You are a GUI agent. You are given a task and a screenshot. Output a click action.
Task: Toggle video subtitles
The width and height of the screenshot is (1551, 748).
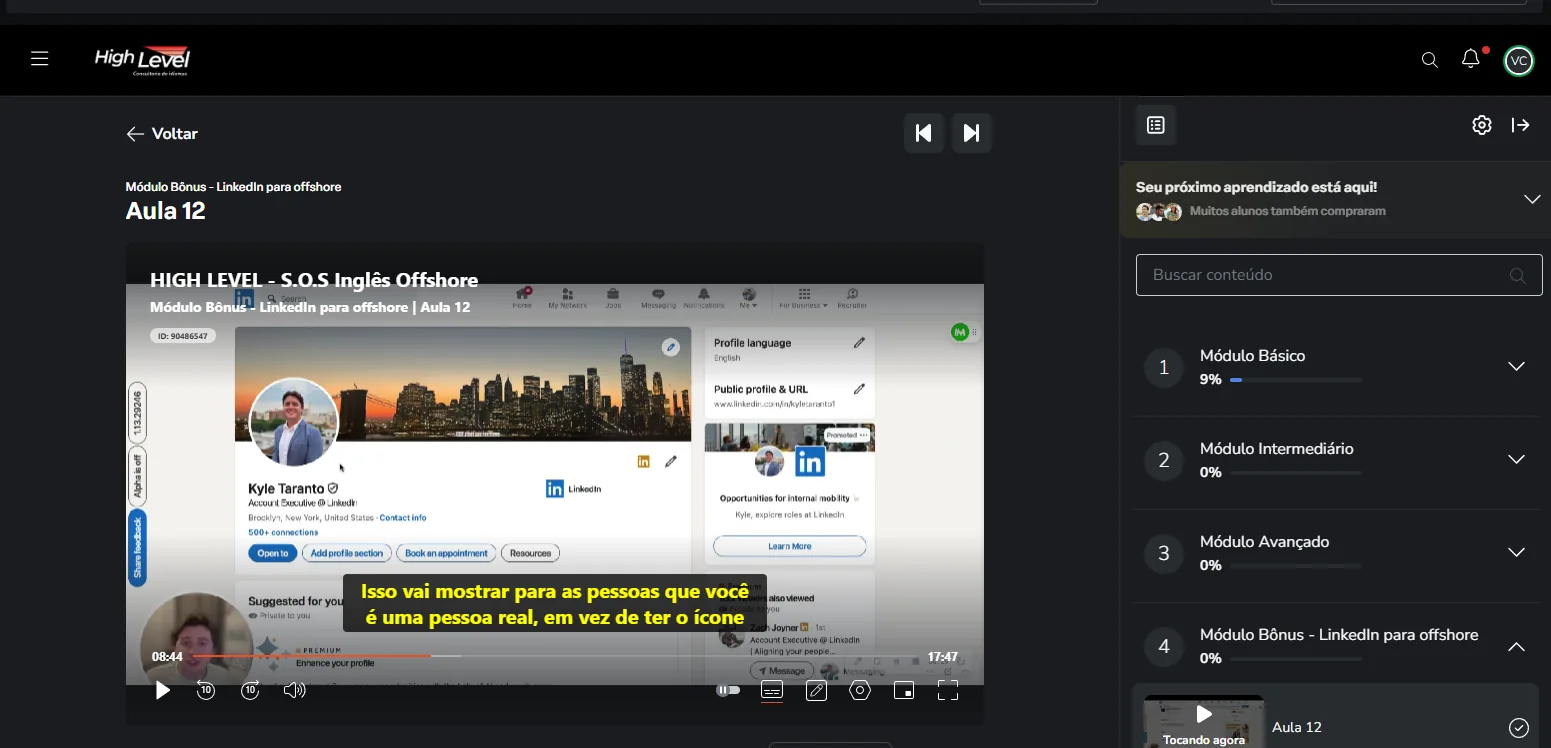(771, 690)
